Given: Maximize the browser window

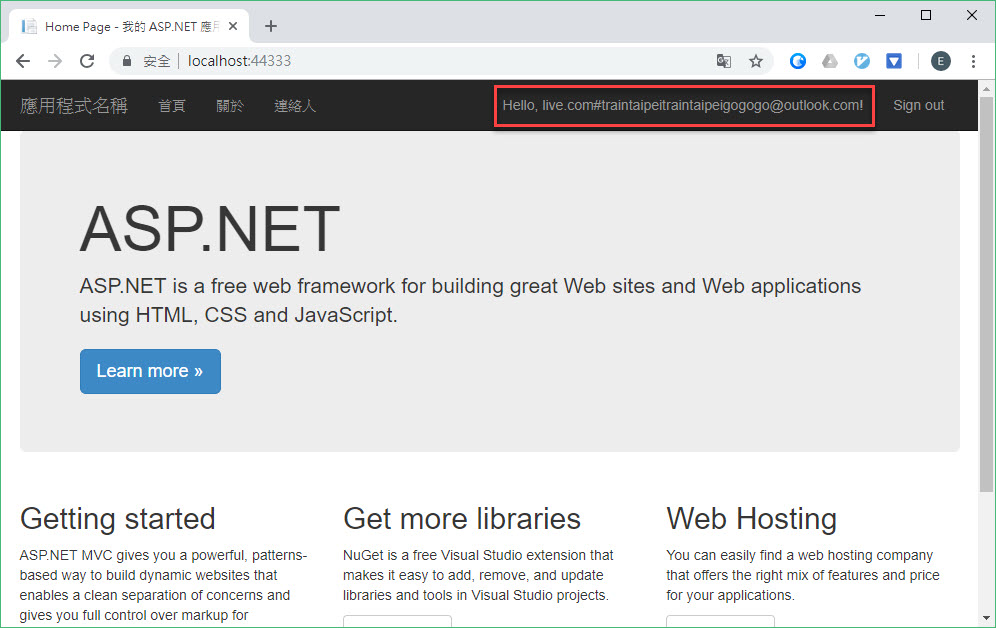Looking at the screenshot, I should click(926, 15).
